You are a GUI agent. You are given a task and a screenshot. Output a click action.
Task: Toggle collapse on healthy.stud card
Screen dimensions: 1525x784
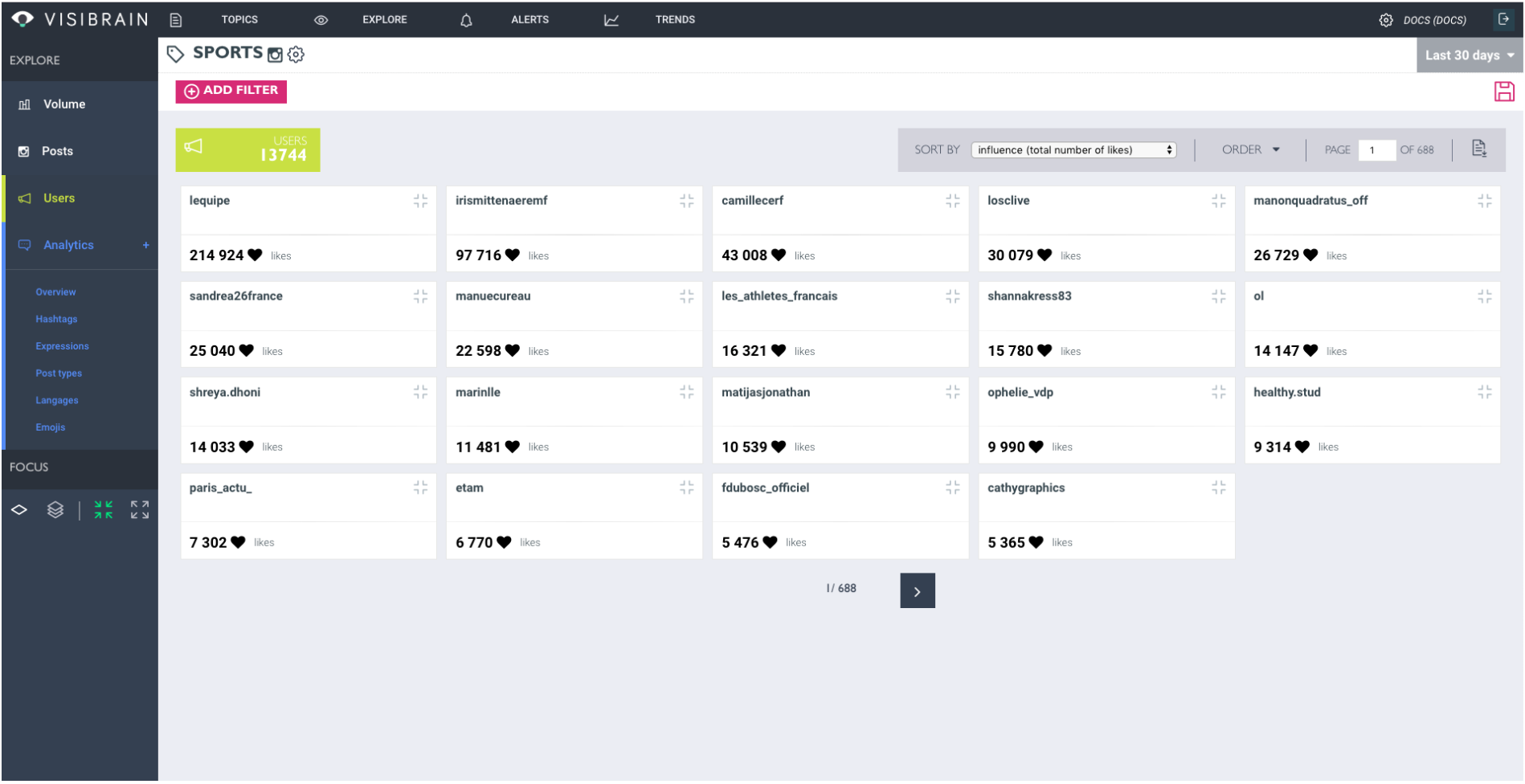coord(1484,392)
